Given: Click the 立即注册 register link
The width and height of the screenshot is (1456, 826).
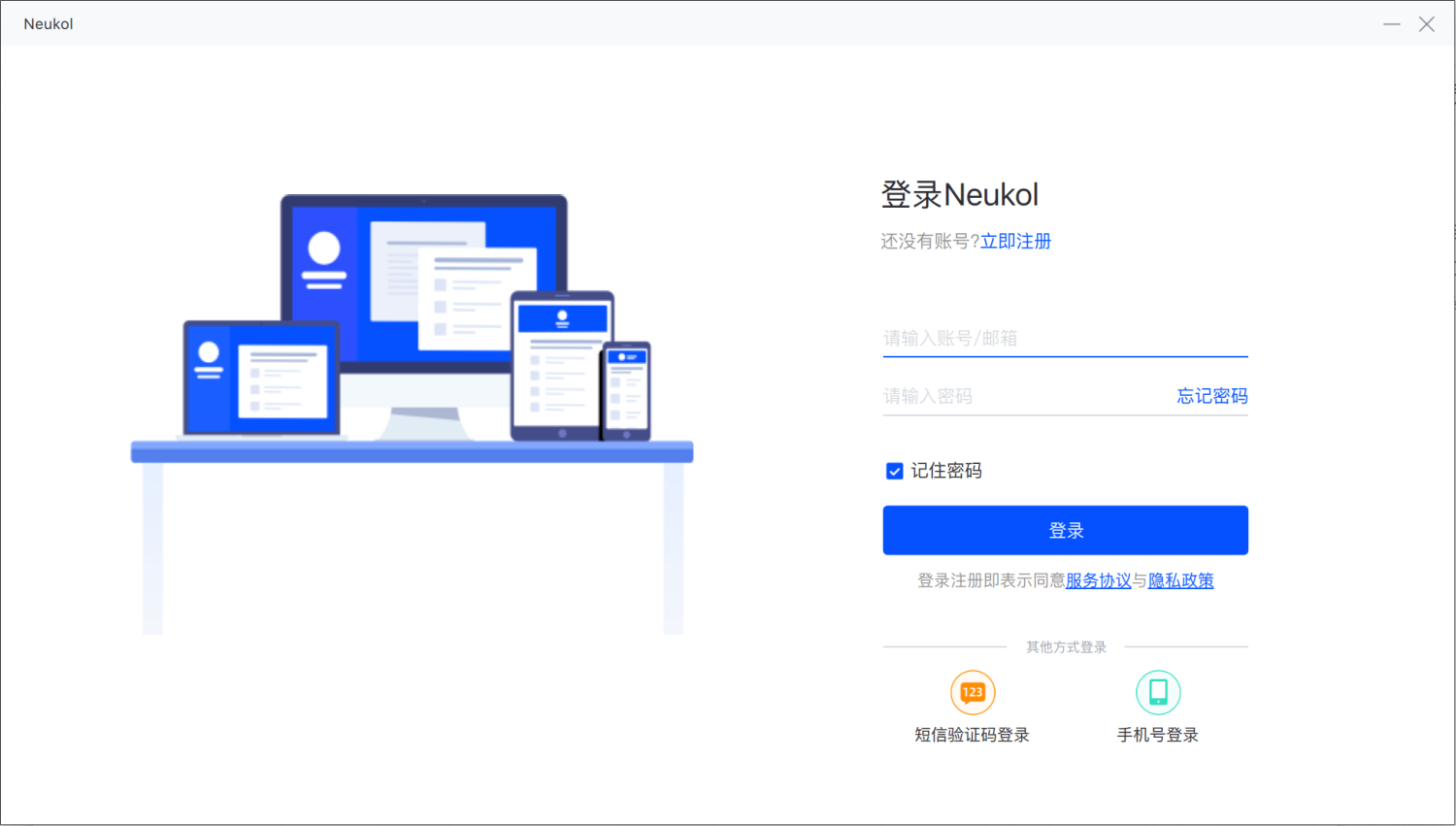Looking at the screenshot, I should [1015, 241].
